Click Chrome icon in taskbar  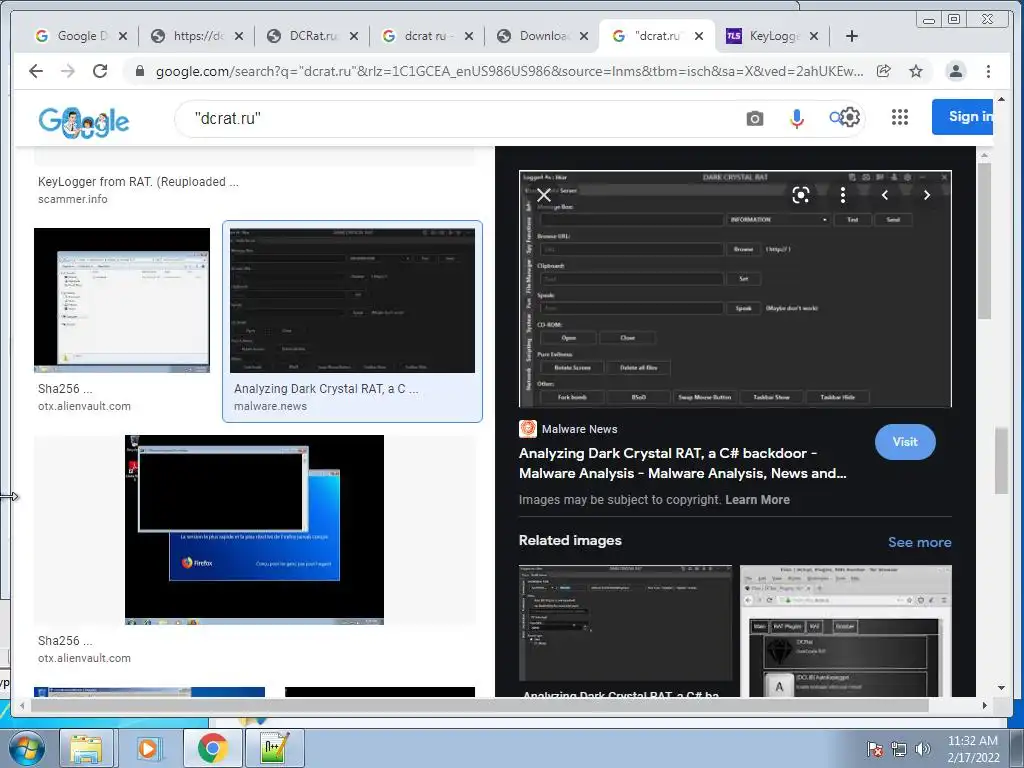pos(212,748)
